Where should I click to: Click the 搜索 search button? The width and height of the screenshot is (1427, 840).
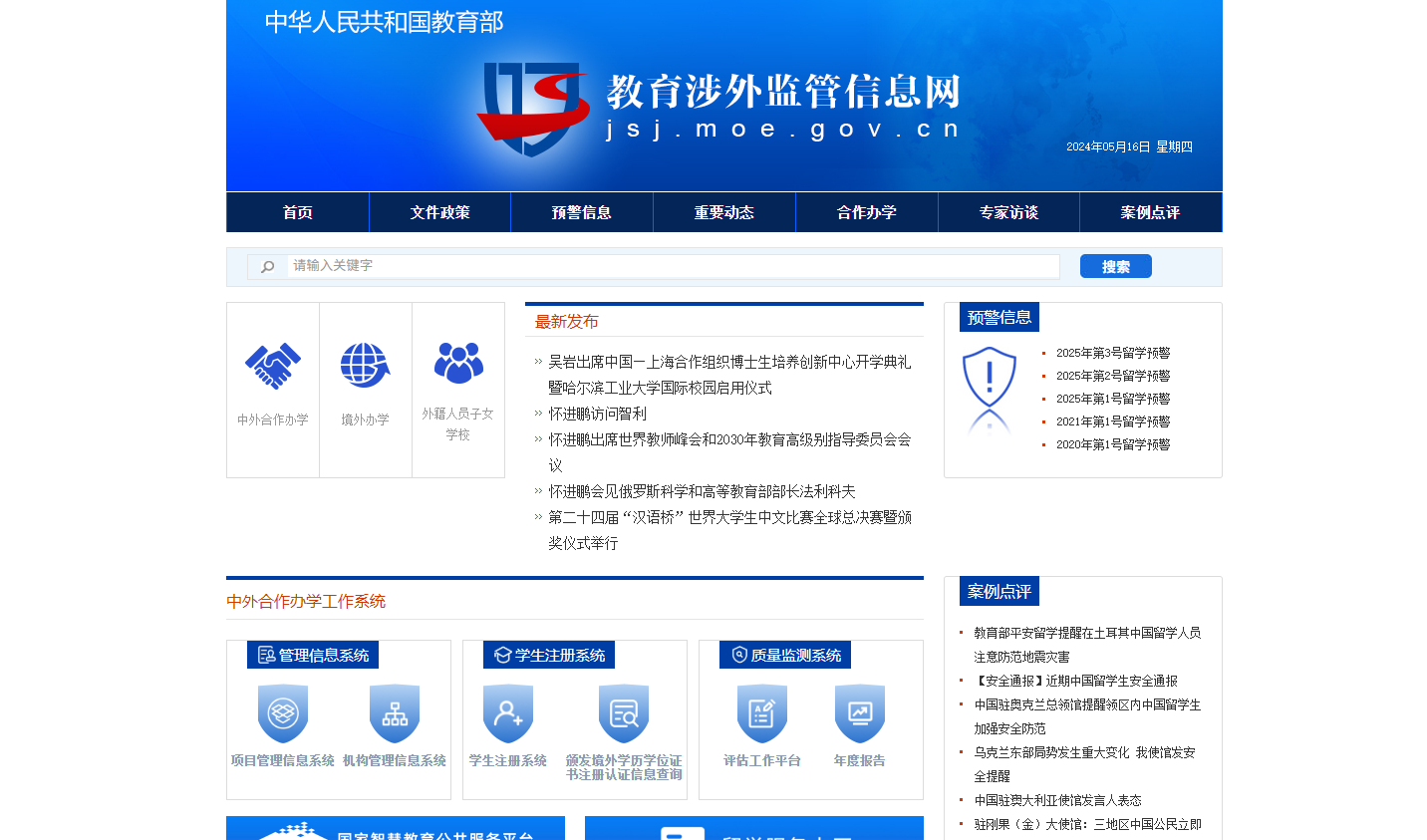pos(1115,265)
